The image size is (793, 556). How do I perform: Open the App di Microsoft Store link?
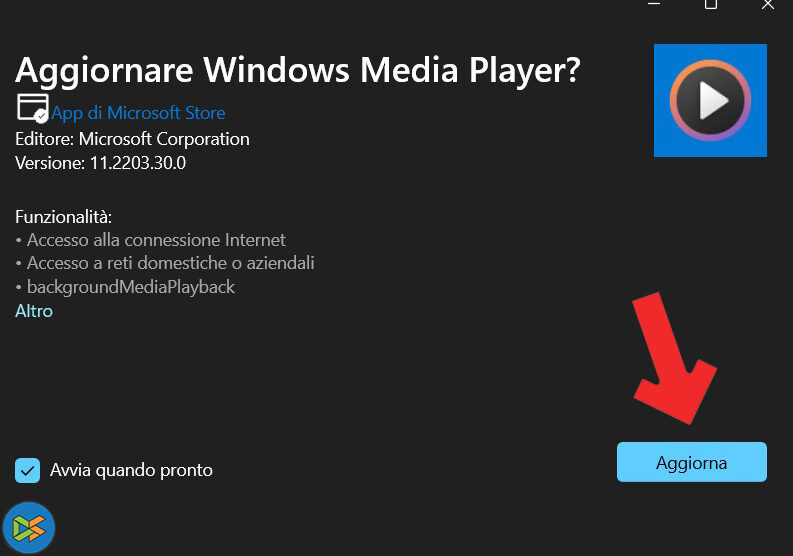pos(138,112)
